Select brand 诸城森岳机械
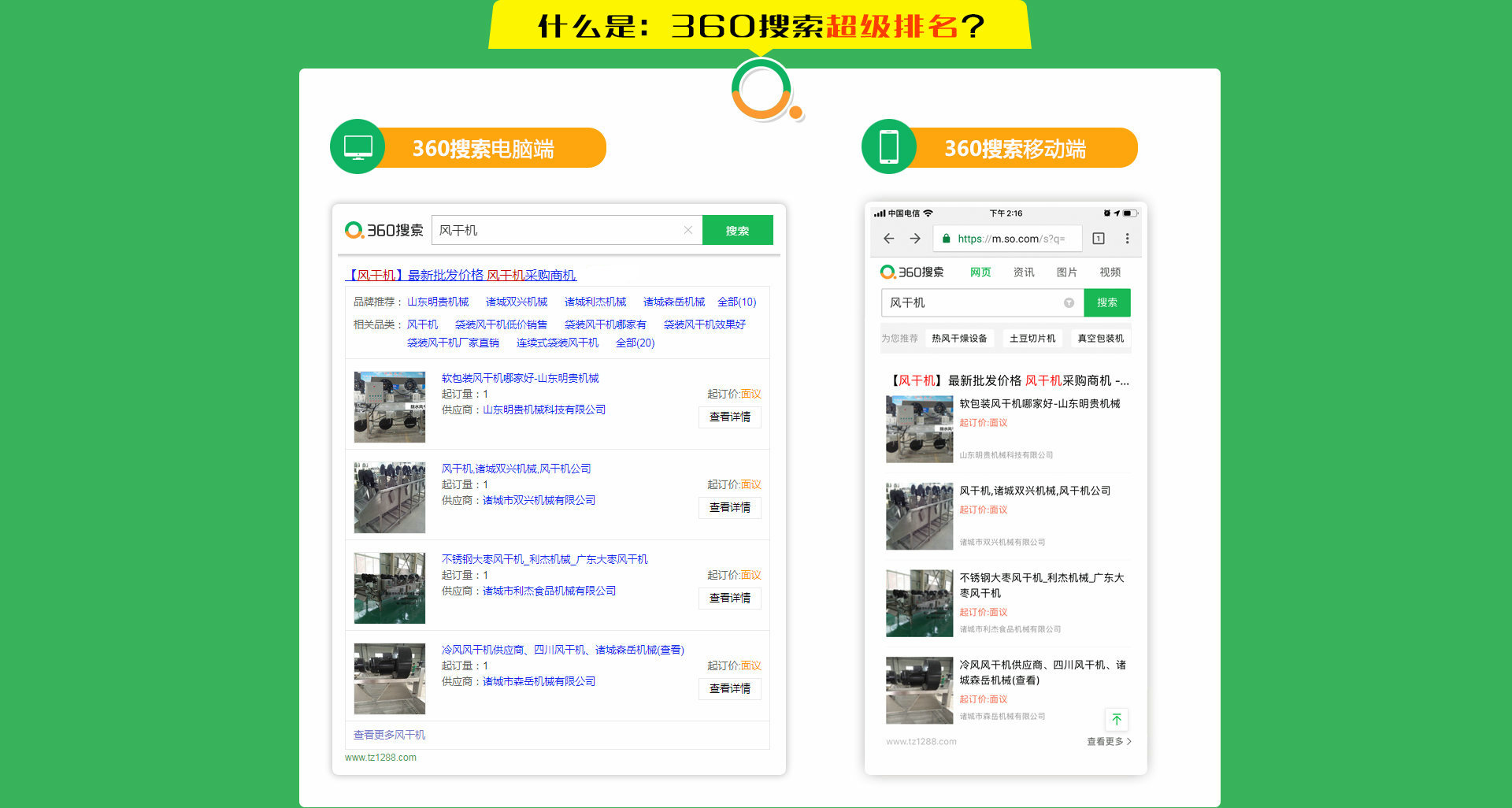 point(674,302)
